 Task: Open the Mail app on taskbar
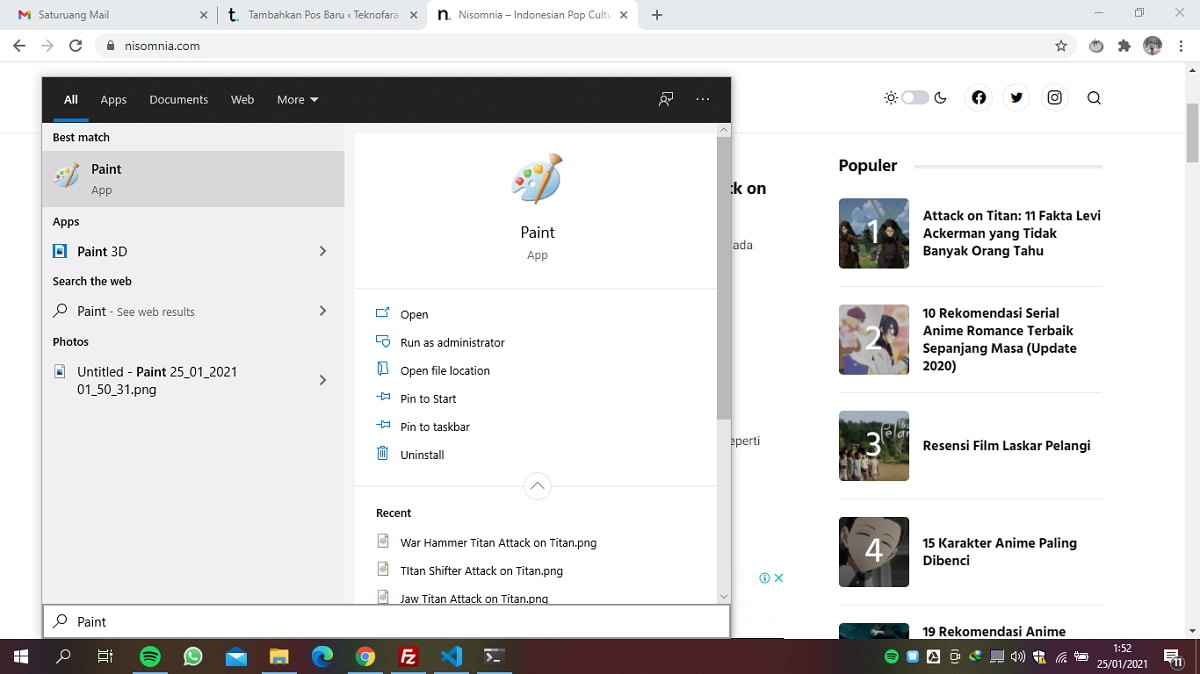[236, 657]
